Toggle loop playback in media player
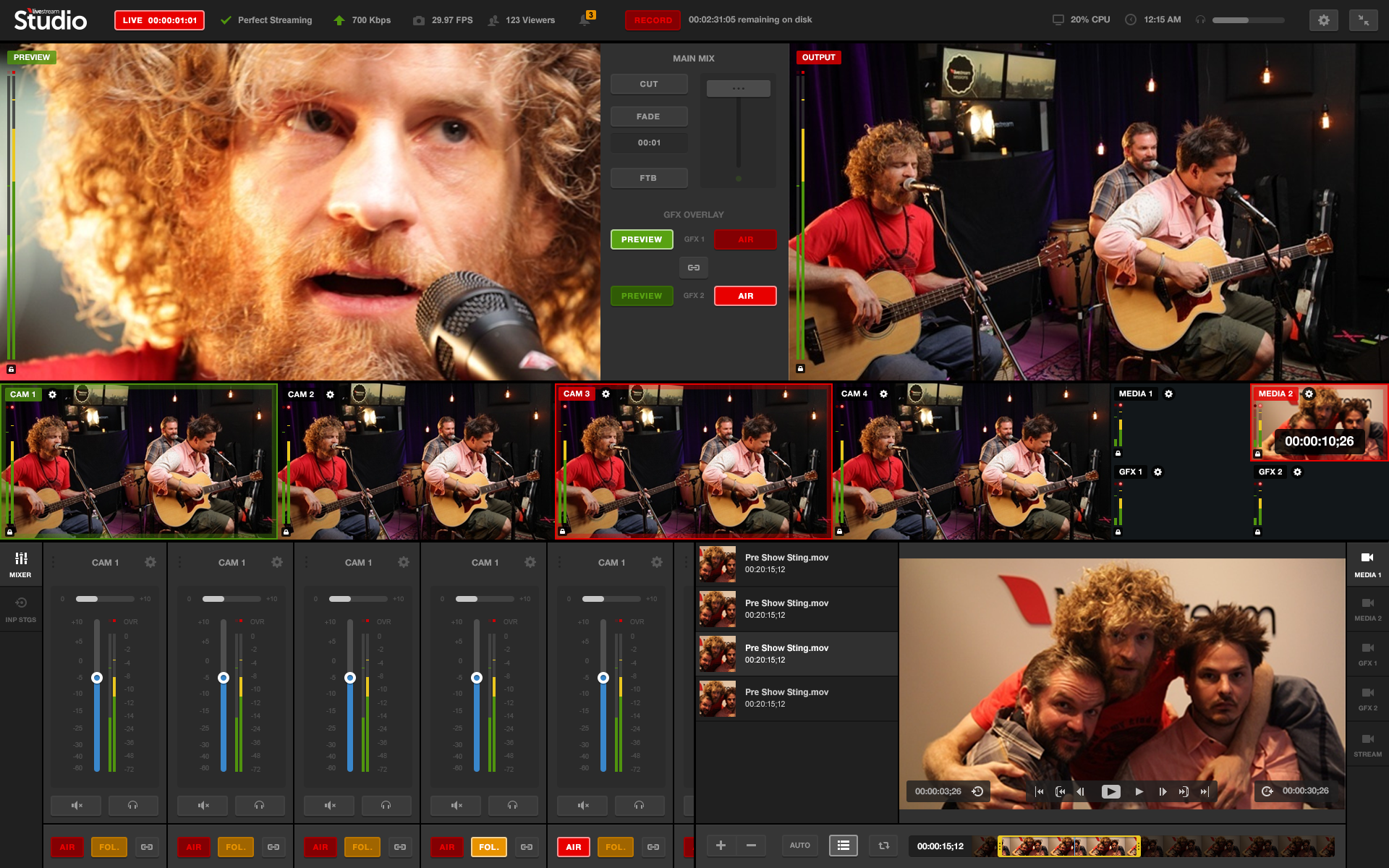The width and height of the screenshot is (1389, 868). 883,845
